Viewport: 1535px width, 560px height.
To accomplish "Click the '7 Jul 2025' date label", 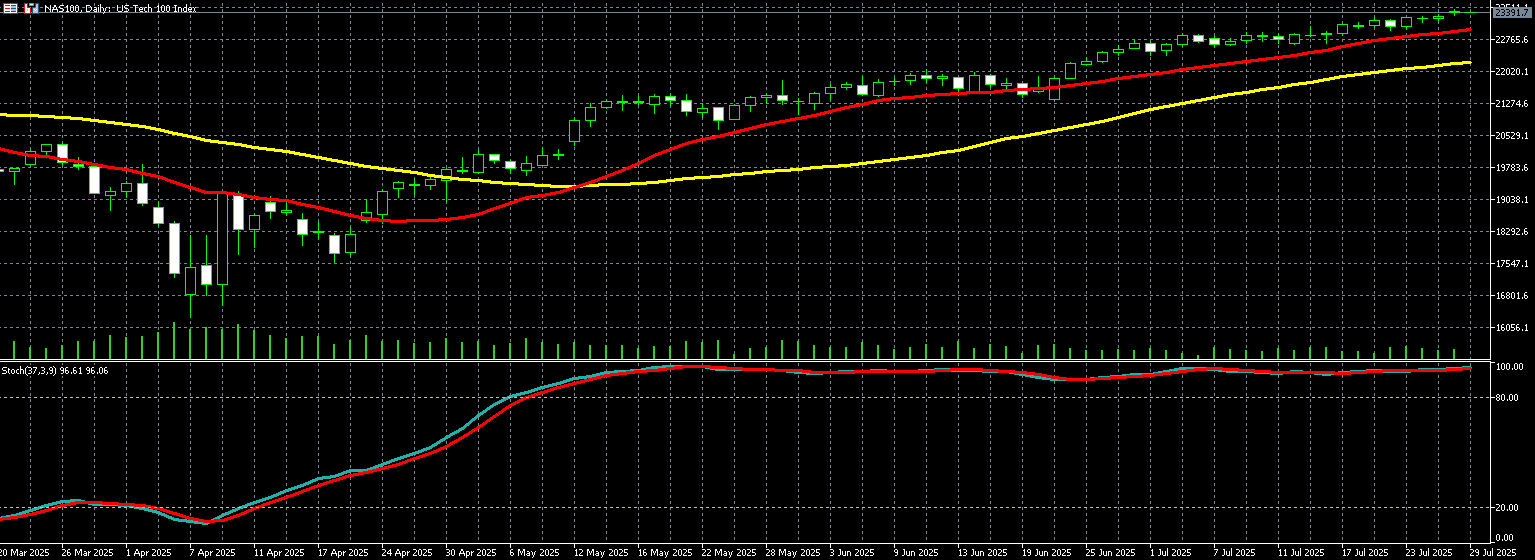I will pos(1237,552).
